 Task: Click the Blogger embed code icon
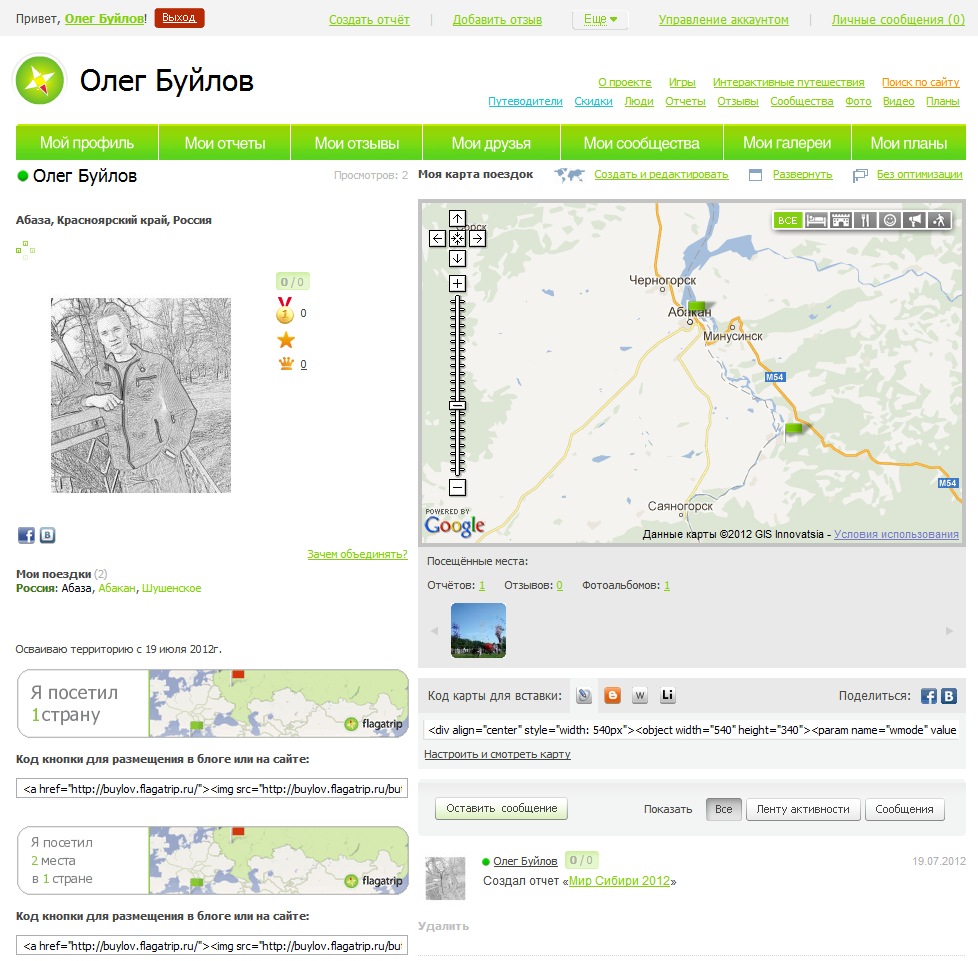coord(612,696)
